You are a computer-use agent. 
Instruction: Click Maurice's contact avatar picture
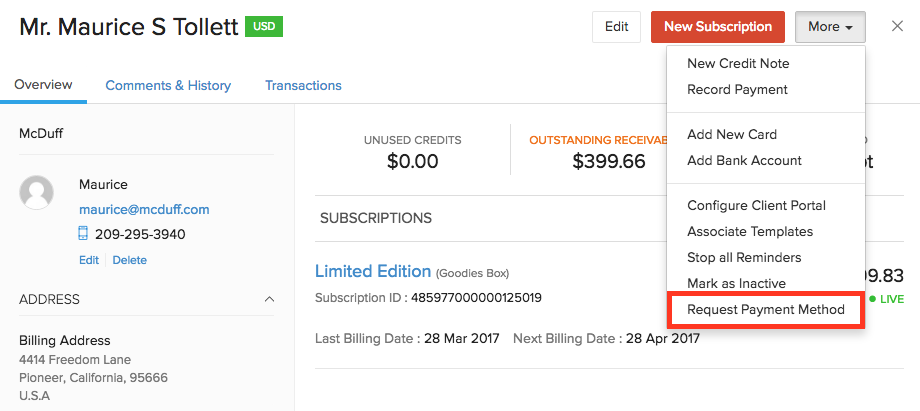(x=37, y=193)
